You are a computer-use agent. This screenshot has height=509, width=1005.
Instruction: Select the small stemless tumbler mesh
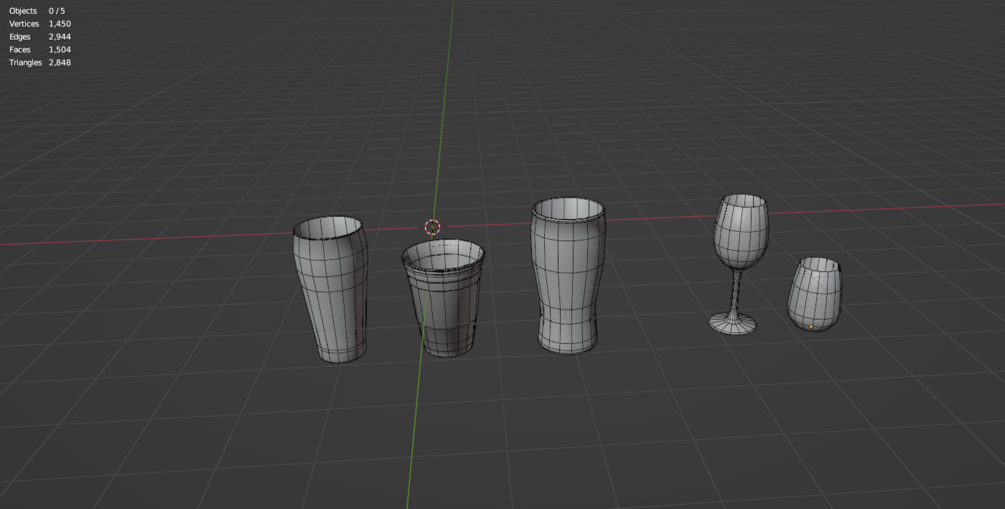coord(814,295)
